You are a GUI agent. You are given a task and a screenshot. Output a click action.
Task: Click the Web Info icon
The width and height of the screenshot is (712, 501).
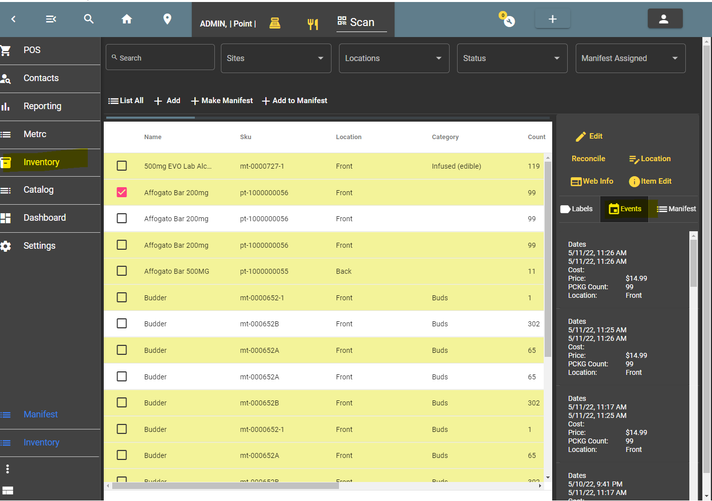pyautogui.click(x=576, y=182)
